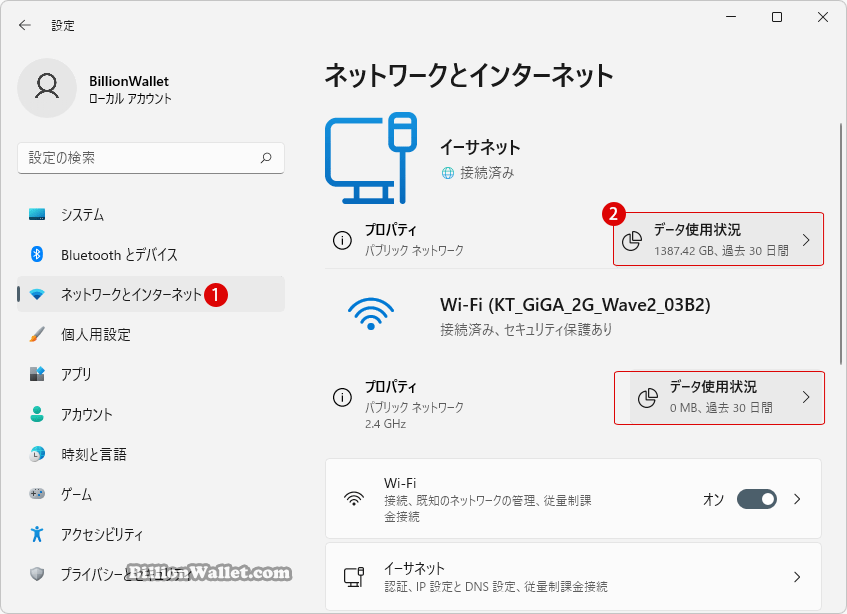Click the 時刻と言語 globe clock icon
Image resolution: width=847 pixels, height=614 pixels.
pyautogui.click(x=37, y=454)
